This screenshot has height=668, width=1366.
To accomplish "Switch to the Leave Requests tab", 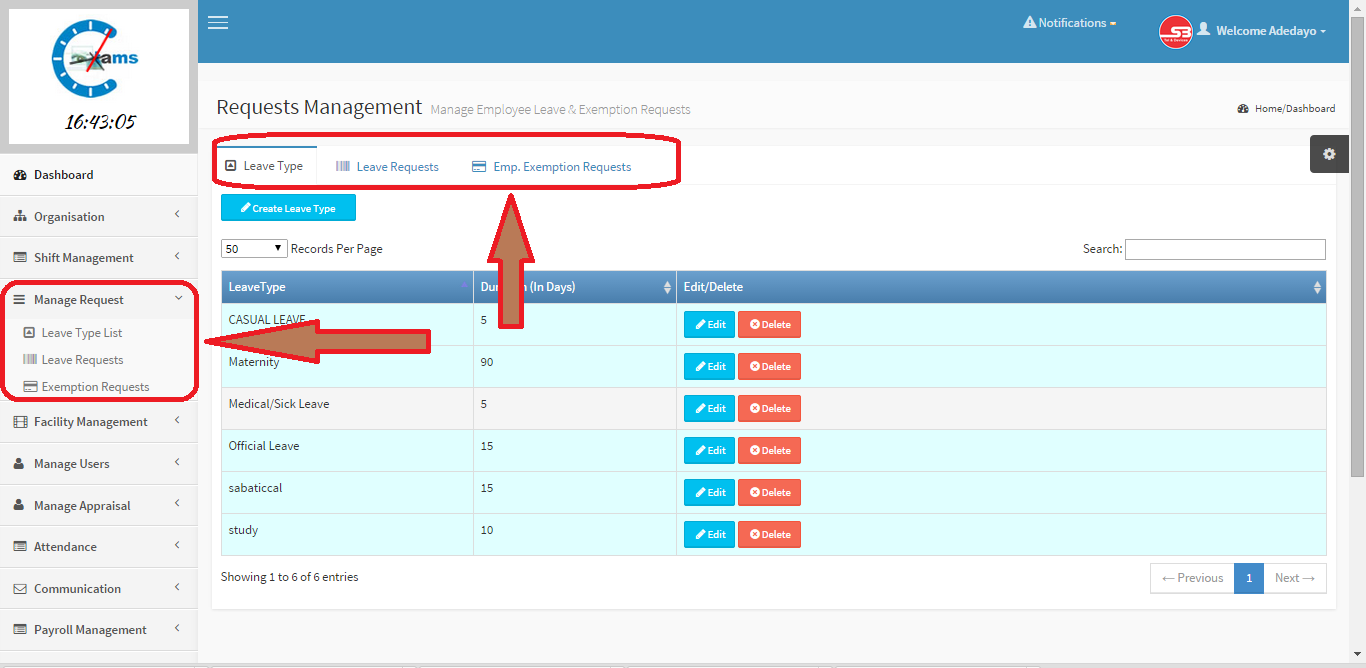I will pos(387,167).
